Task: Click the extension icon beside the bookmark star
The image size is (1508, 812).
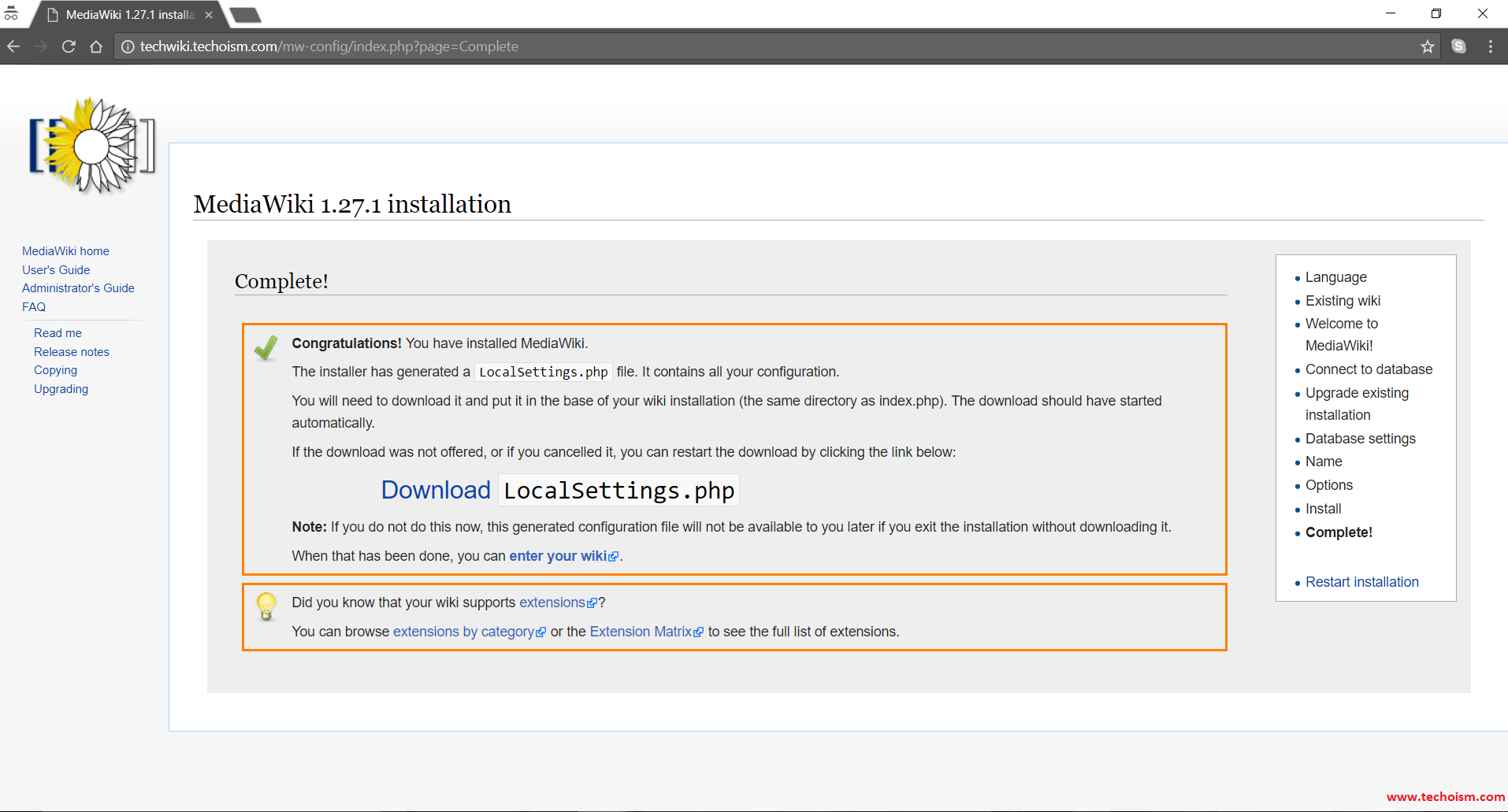Action: (x=1458, y=46)
